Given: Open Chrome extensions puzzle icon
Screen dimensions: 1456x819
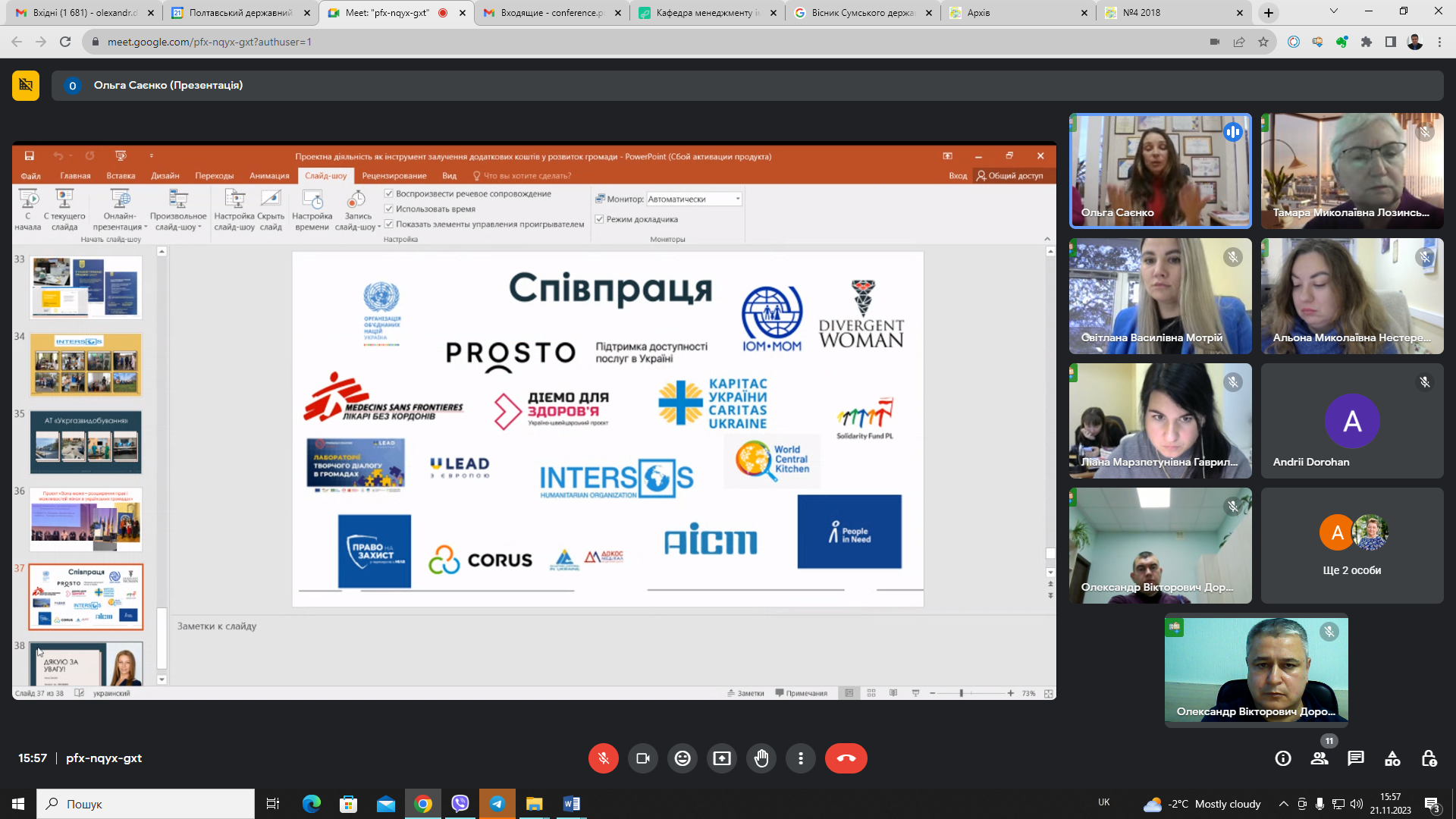Looking at the screenshot, I should coord(1367,42).
